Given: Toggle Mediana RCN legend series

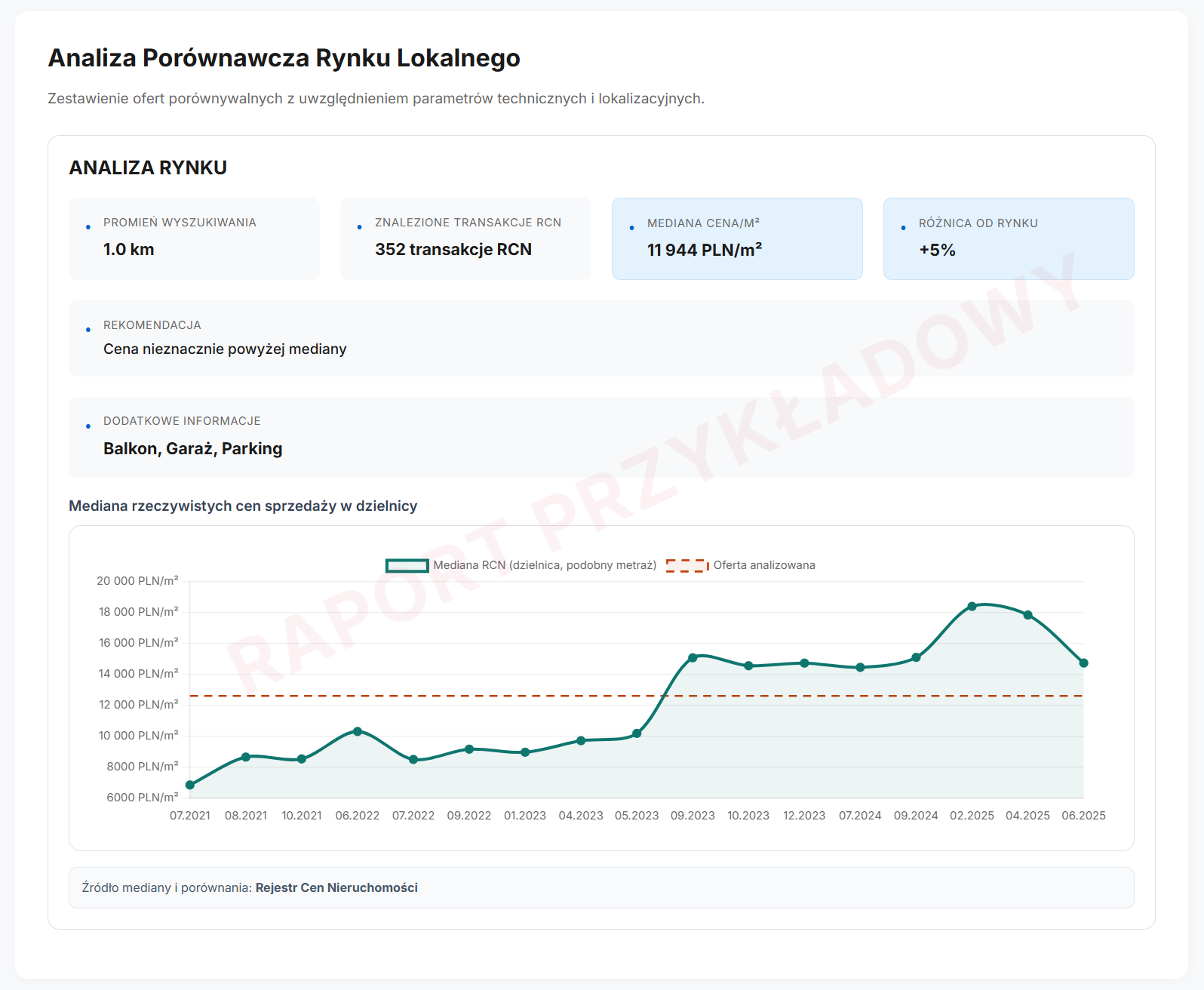Looking at the screenshot, I should click(x=521, y=565).
